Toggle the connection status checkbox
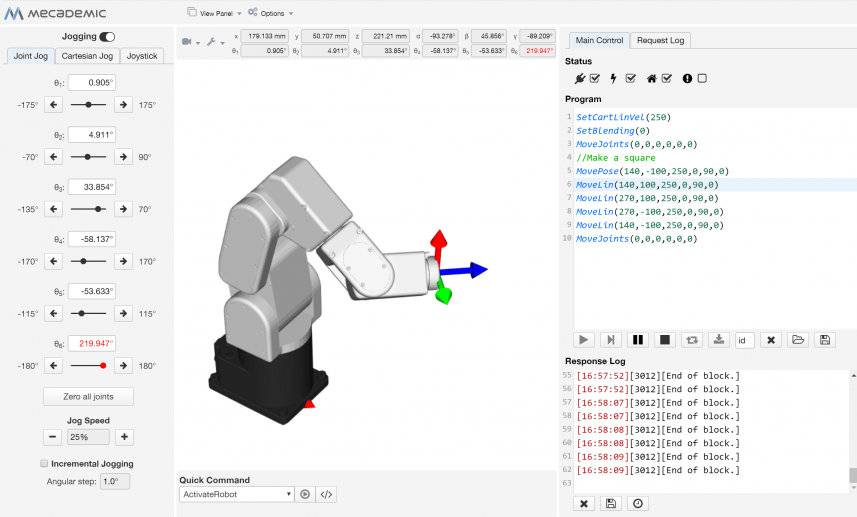 tap(595, 78)
